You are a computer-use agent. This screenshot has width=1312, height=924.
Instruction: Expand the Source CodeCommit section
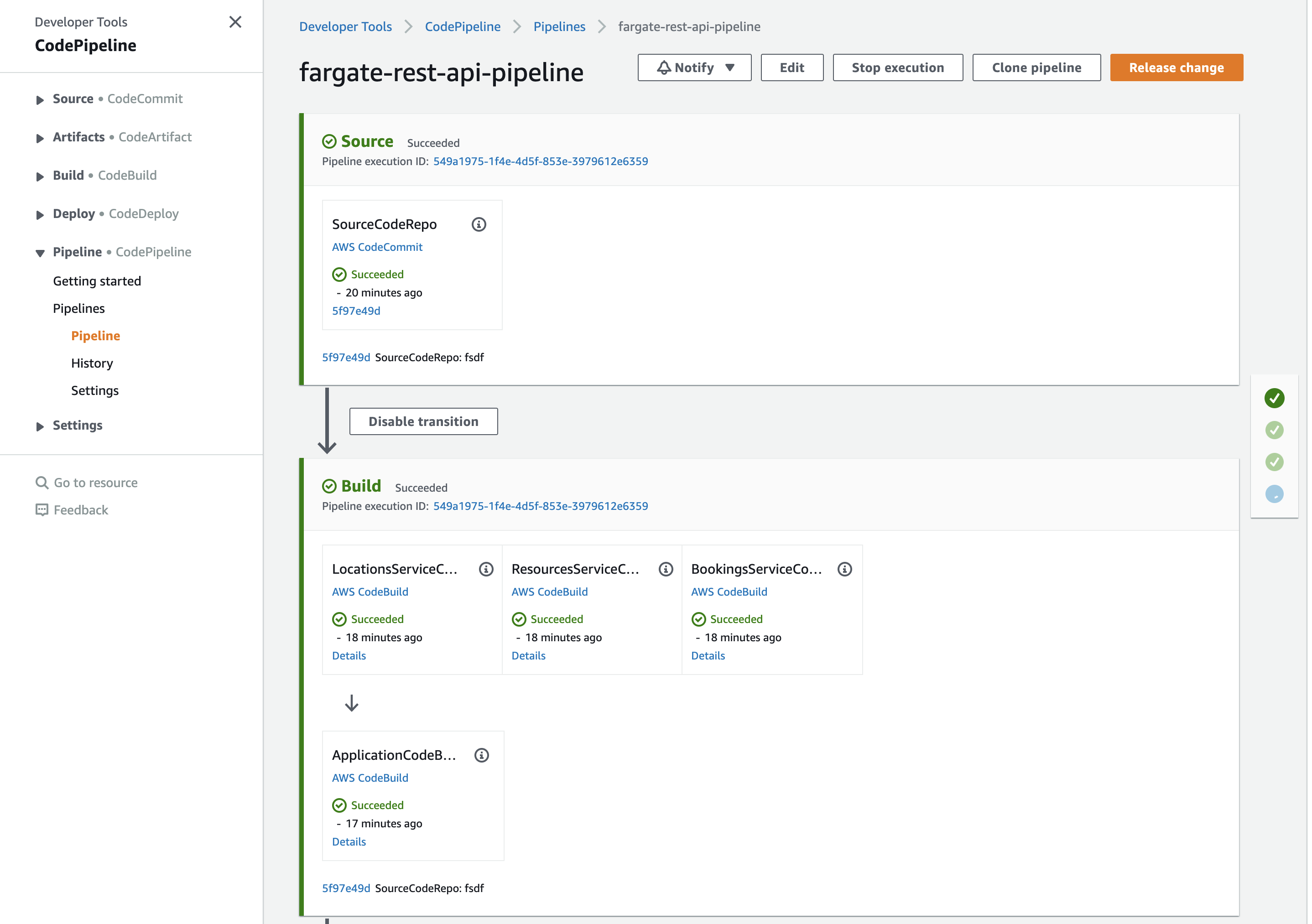click(x=39, y=99)
